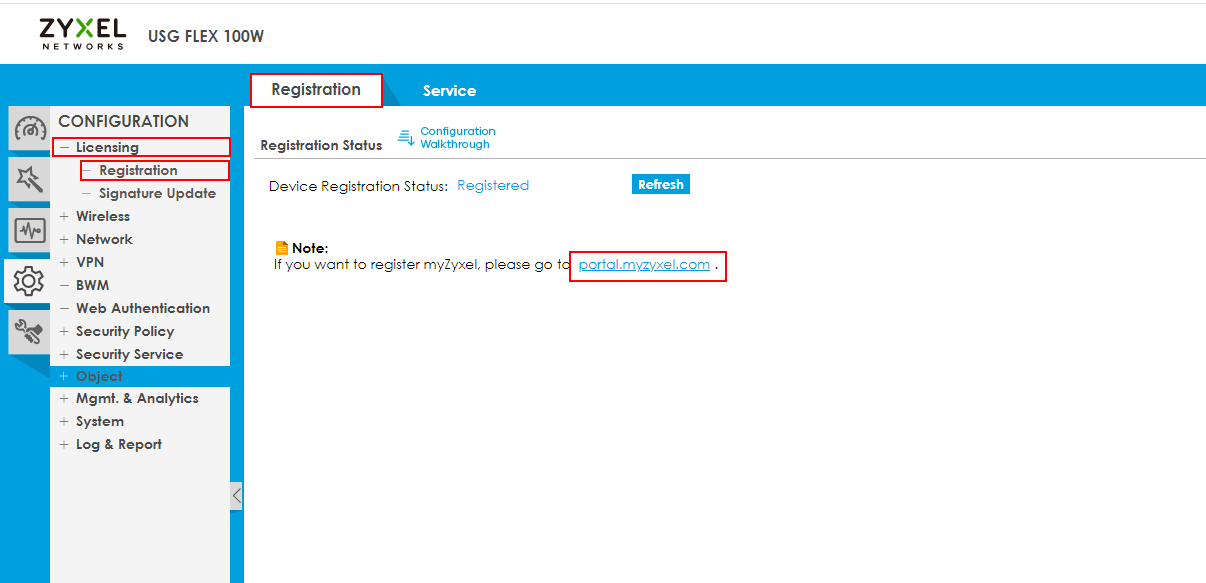The image size is (1206, 583).
Task: Open the portal.myzyxel.com link
Action: 644,265
